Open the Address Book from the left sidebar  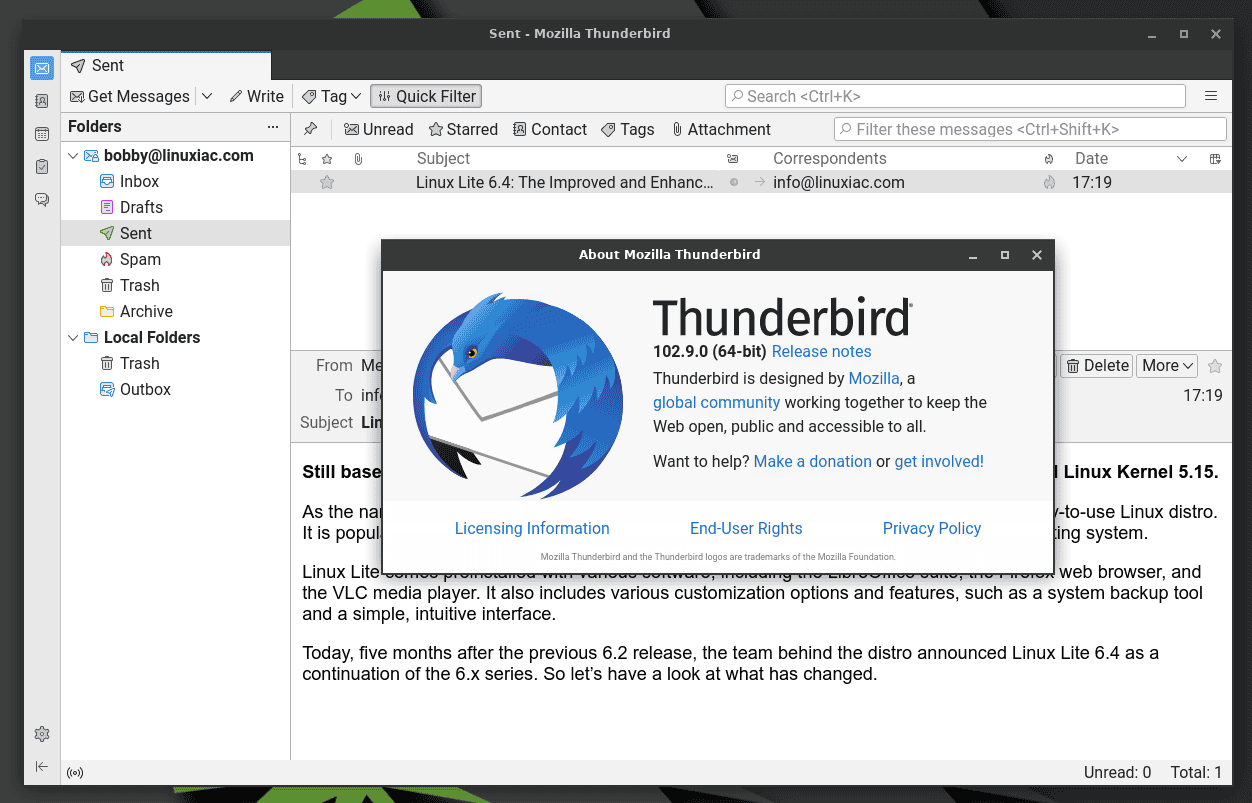[41, 101]
